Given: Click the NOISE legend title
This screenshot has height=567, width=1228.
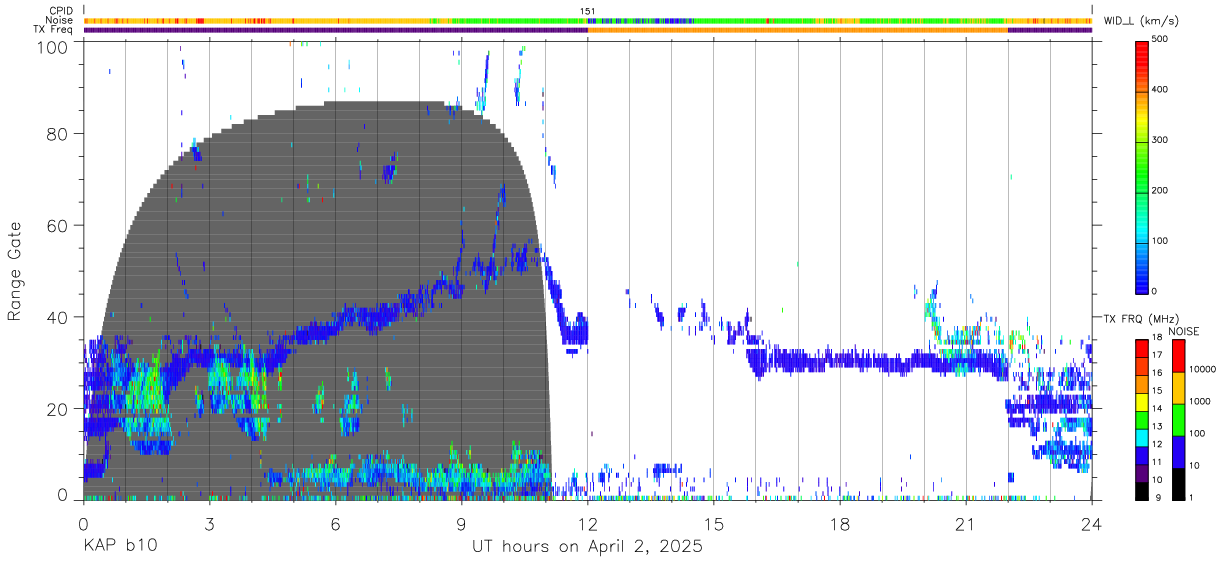Looking at the screenshot, I should [x=1186, y=331].
